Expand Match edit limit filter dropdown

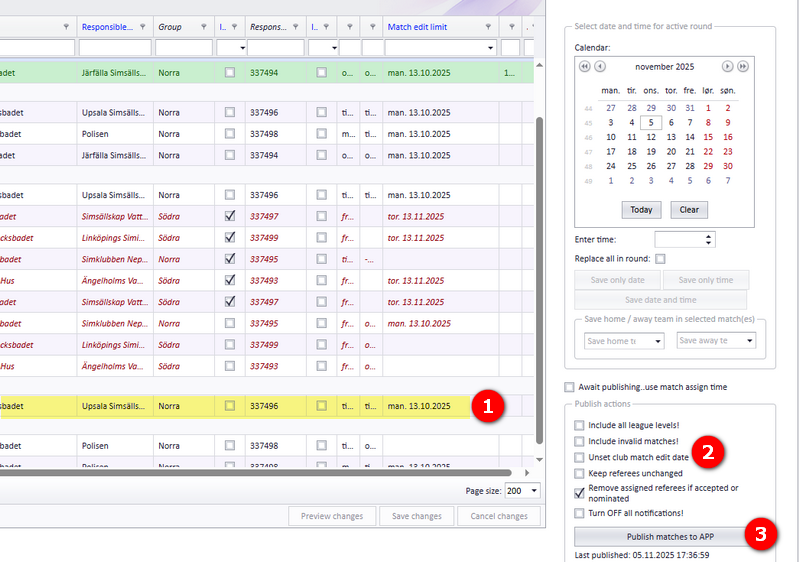pos(490,48)
